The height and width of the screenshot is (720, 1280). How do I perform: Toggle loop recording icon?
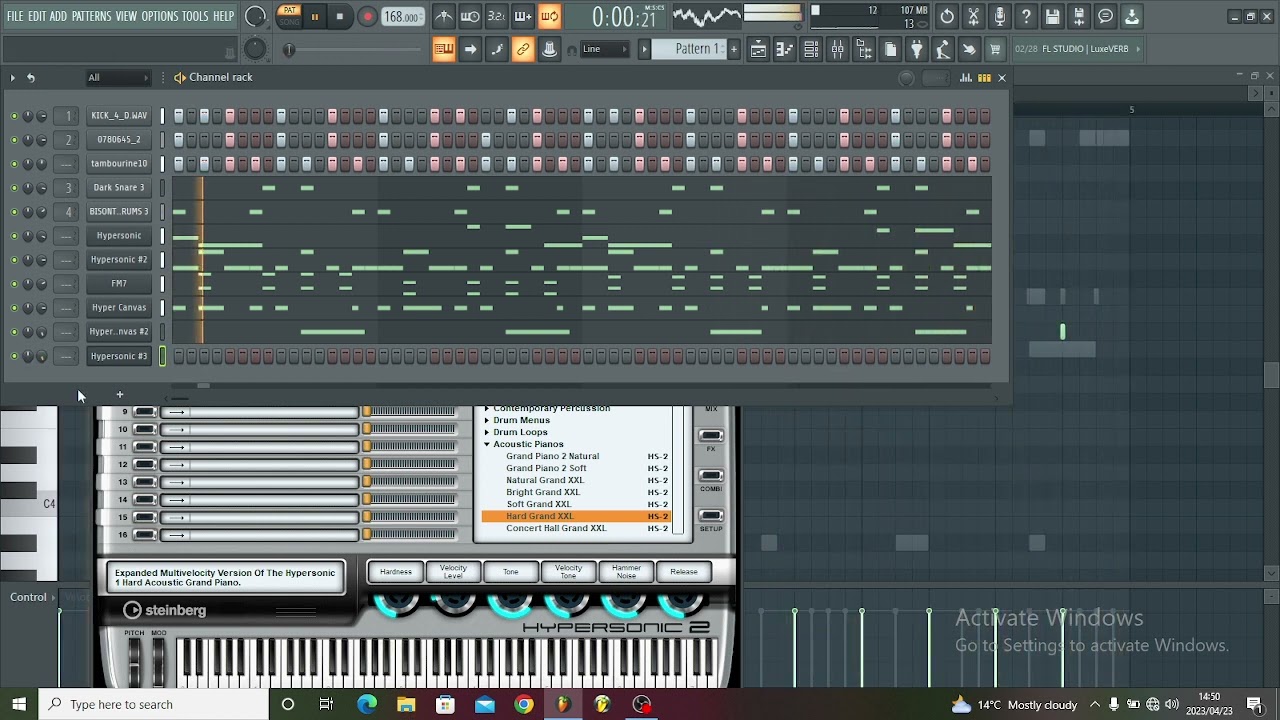pyautogui.click(x=549, y=16)
